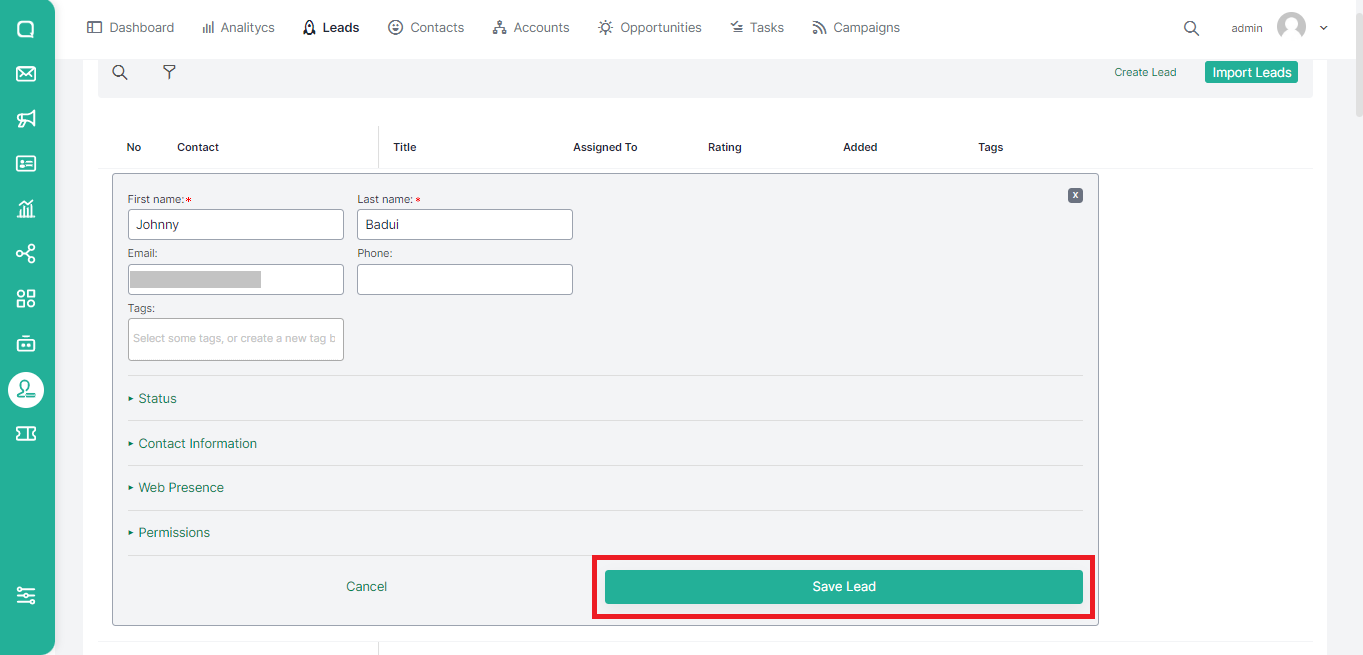Click the Import Leads button
The height and width of the screenshot is (655, 1363).
pos(1251,72)
